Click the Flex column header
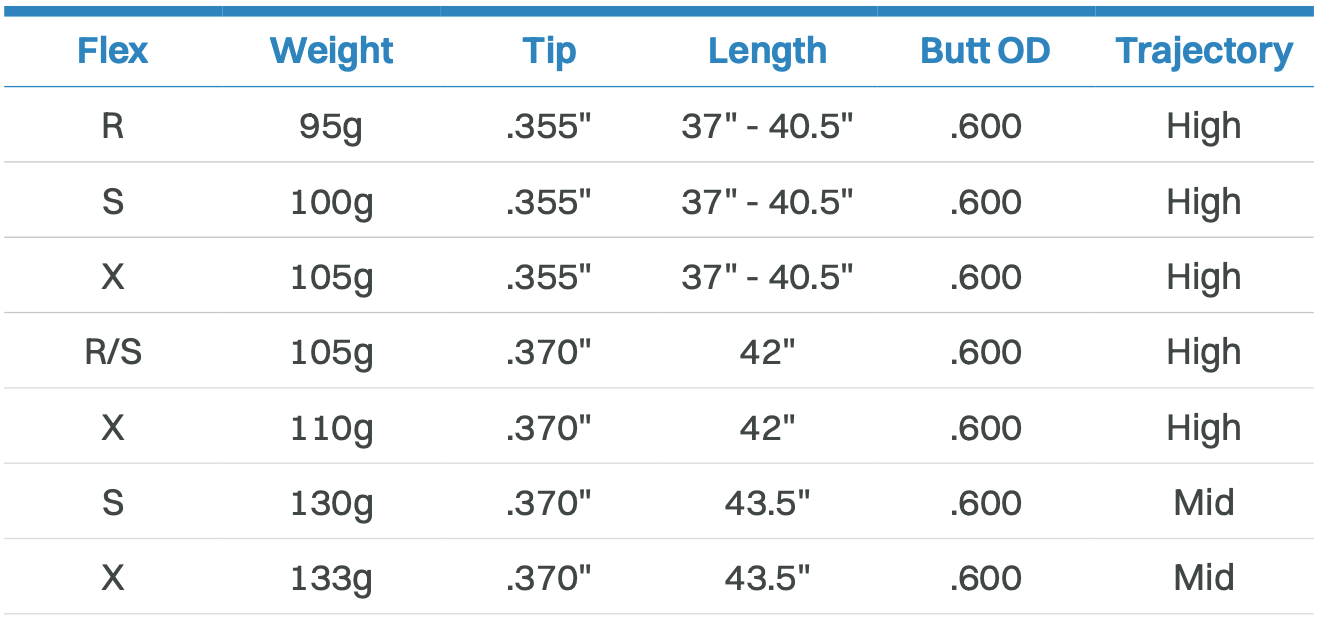 113,51
